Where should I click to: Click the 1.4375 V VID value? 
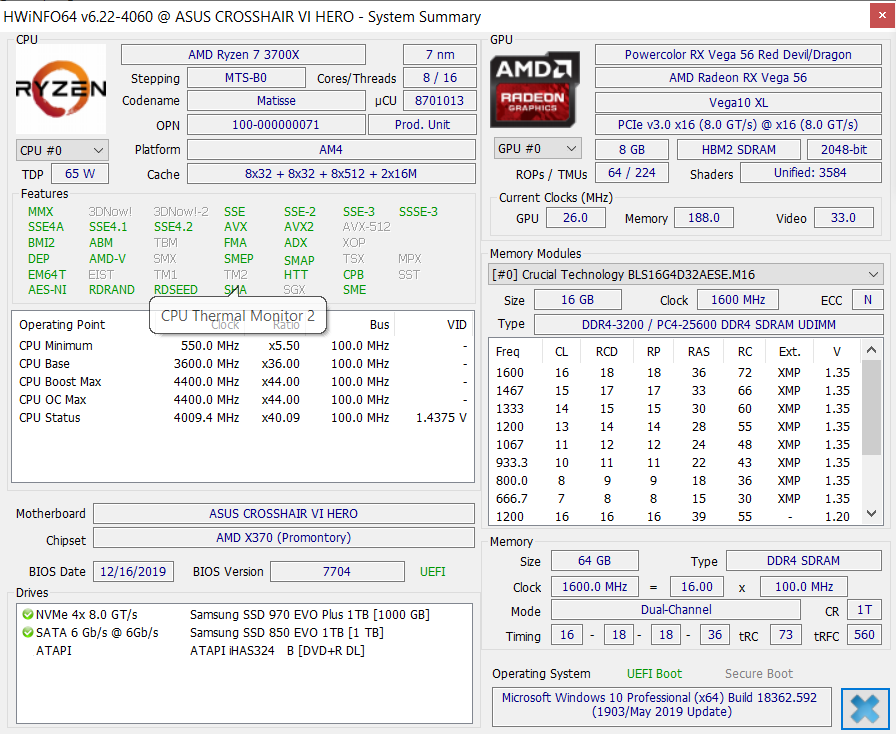(441, 418)
